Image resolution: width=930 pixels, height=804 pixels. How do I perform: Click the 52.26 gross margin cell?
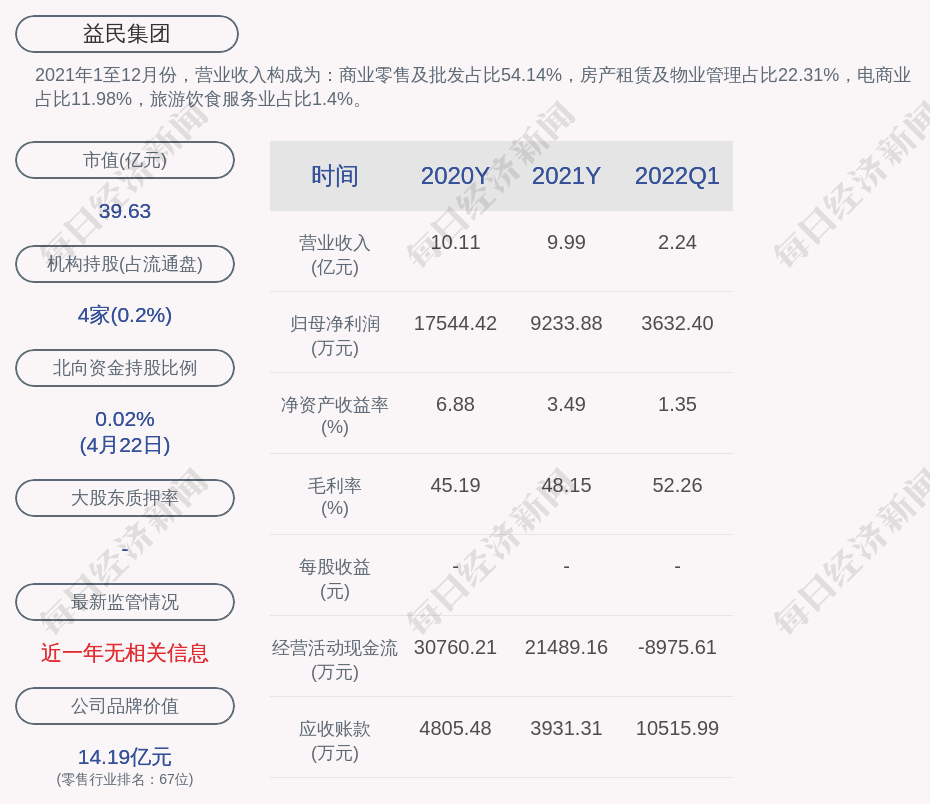(677, 486)
